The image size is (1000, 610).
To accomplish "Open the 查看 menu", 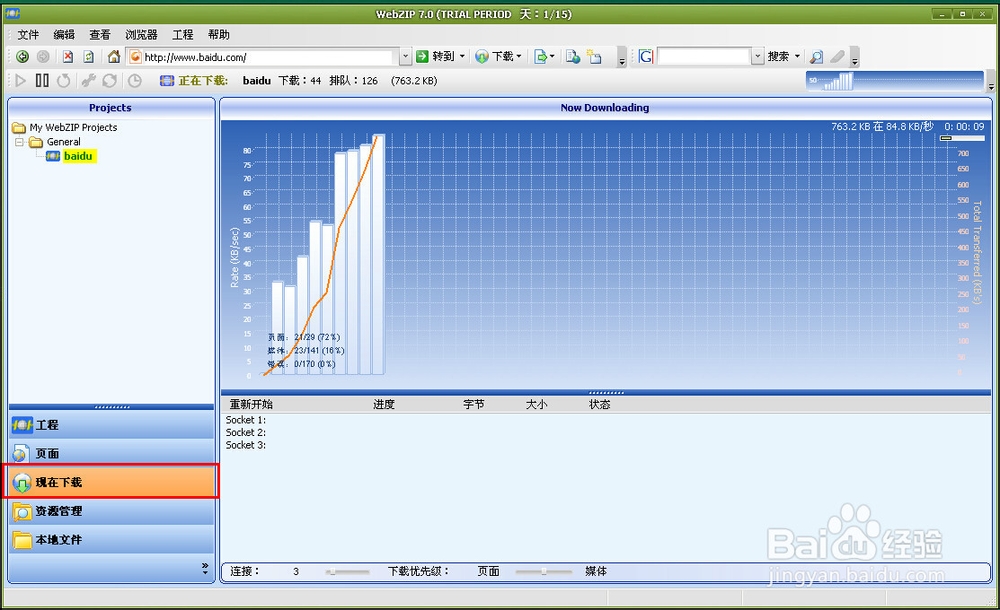I will [x=99, y=34].
